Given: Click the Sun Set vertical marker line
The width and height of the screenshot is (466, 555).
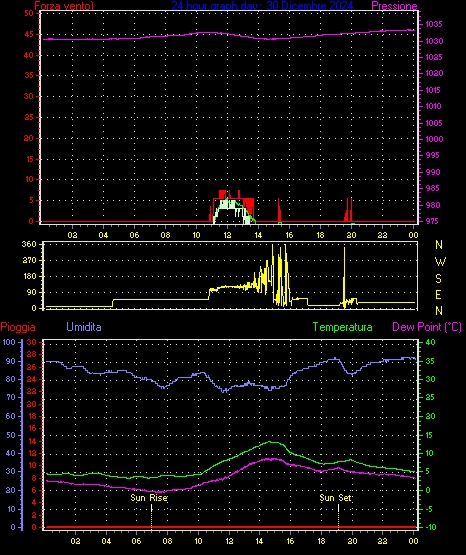Looking at the screenshot, I should tap(338, 516).
